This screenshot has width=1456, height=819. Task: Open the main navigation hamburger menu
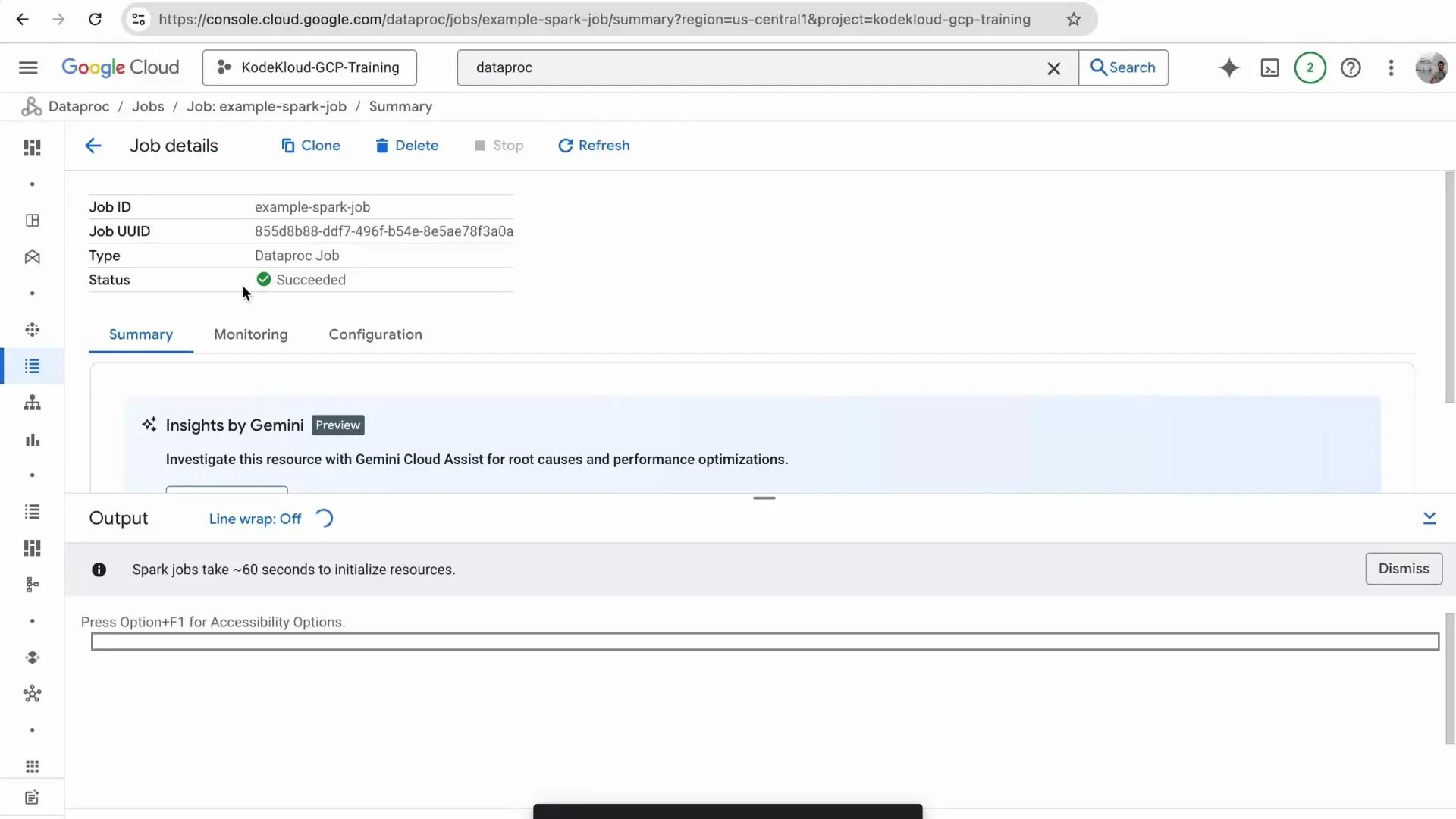coord(28,67)
